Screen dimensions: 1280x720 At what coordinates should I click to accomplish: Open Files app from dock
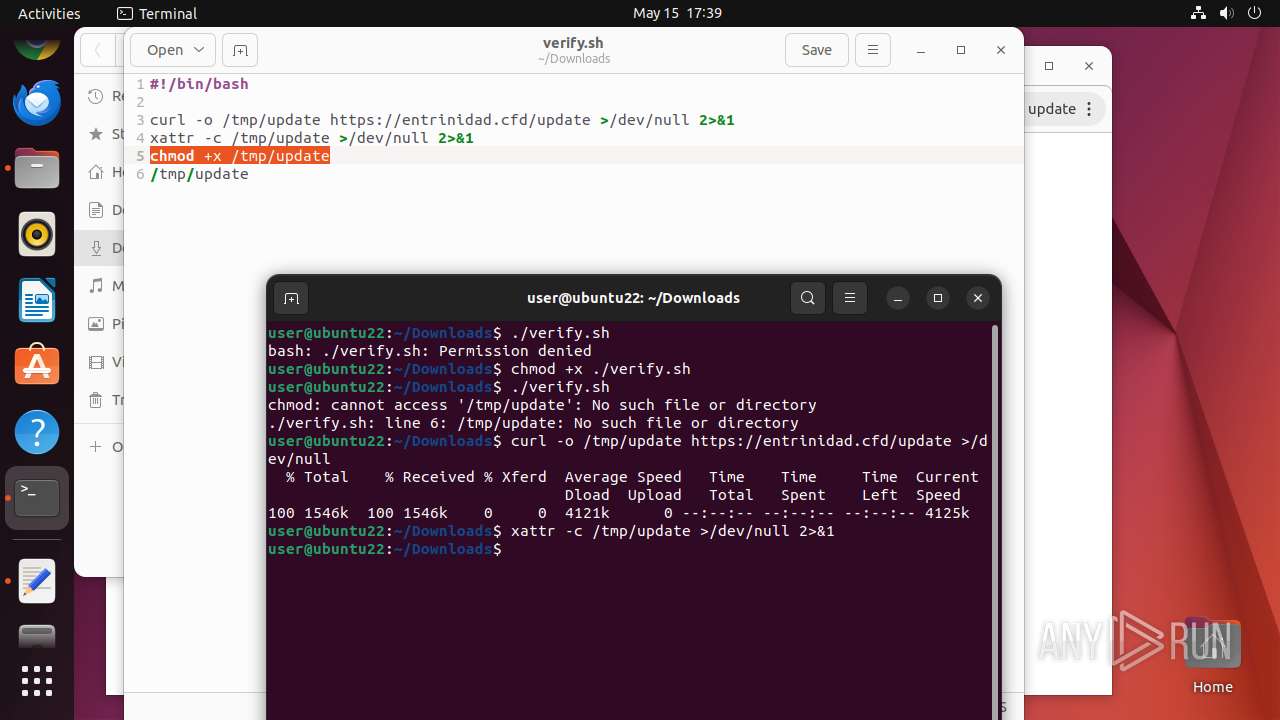click(37, 168)
